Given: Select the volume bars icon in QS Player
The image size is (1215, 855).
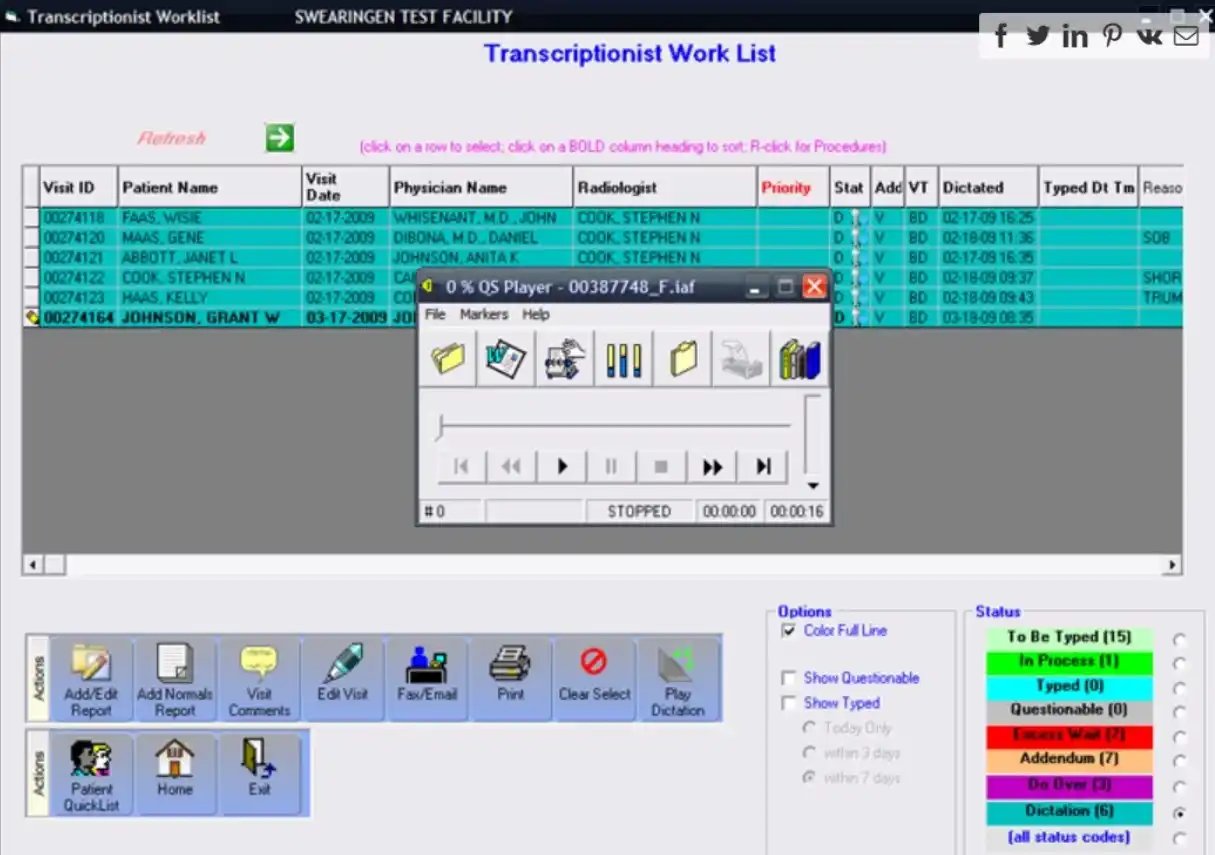Looking at the screenshot, I should pos(623,358).
